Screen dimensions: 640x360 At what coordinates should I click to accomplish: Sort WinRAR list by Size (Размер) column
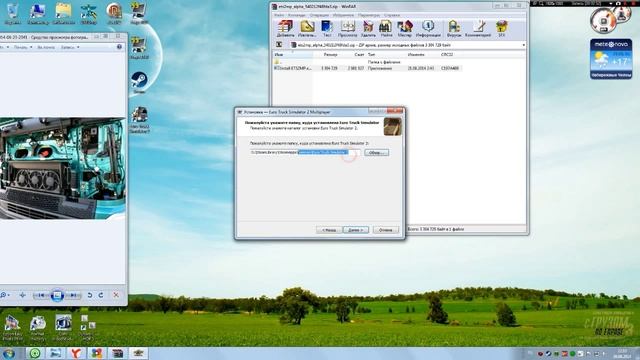330,54
